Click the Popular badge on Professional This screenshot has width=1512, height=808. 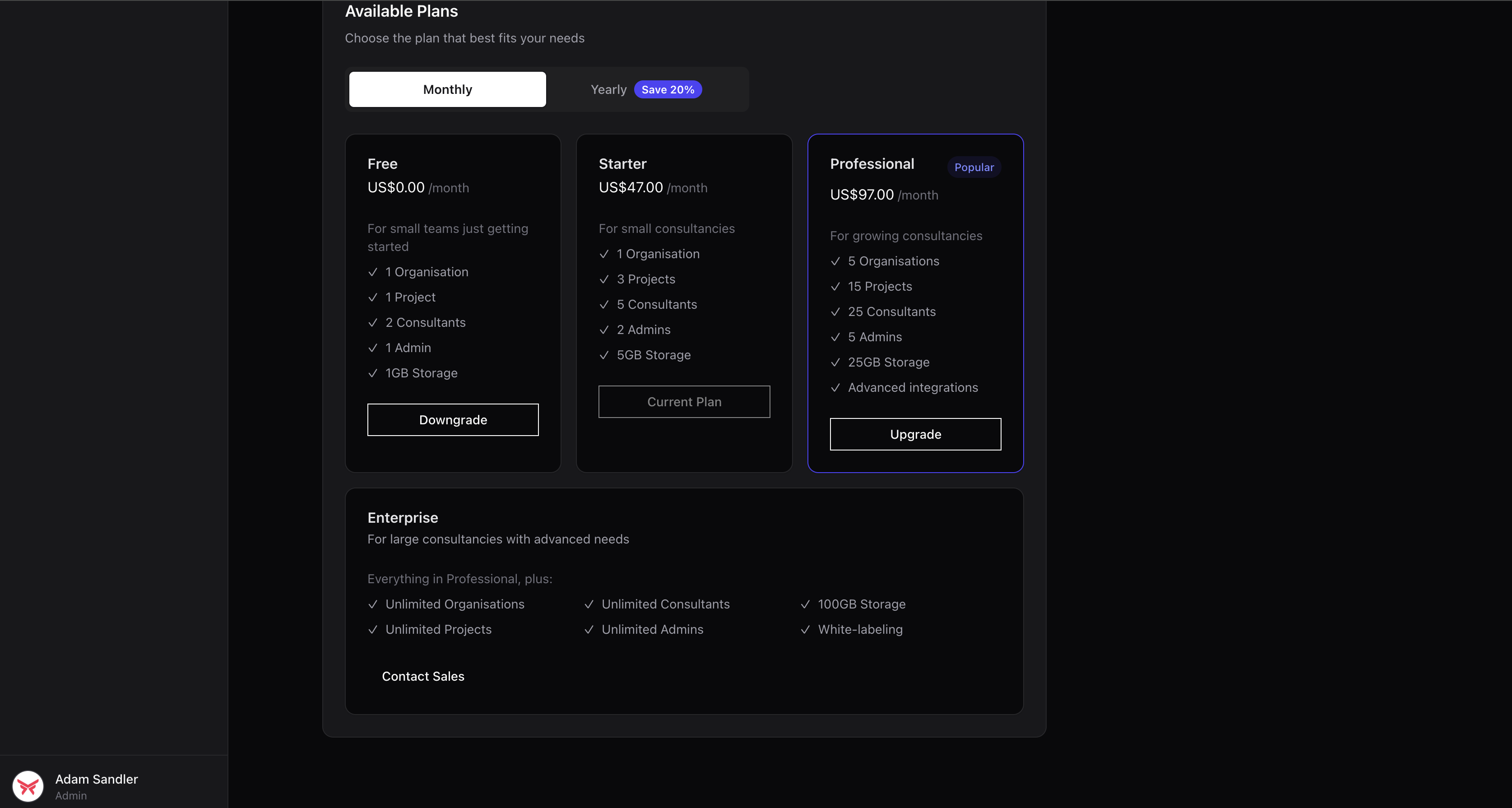pyautogui.click(x=973, y=167)
